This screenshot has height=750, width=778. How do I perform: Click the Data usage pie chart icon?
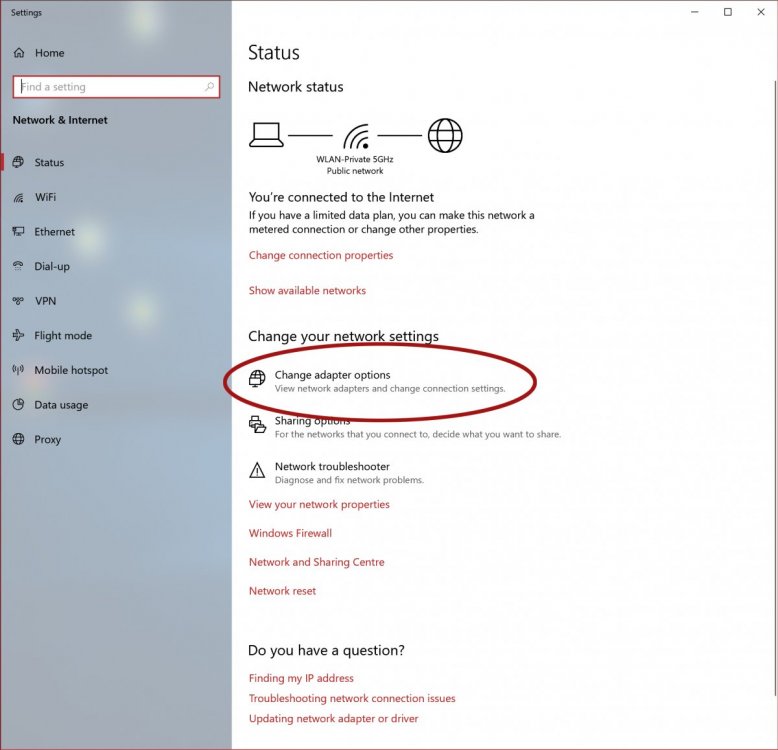click(x=18, y=404)
